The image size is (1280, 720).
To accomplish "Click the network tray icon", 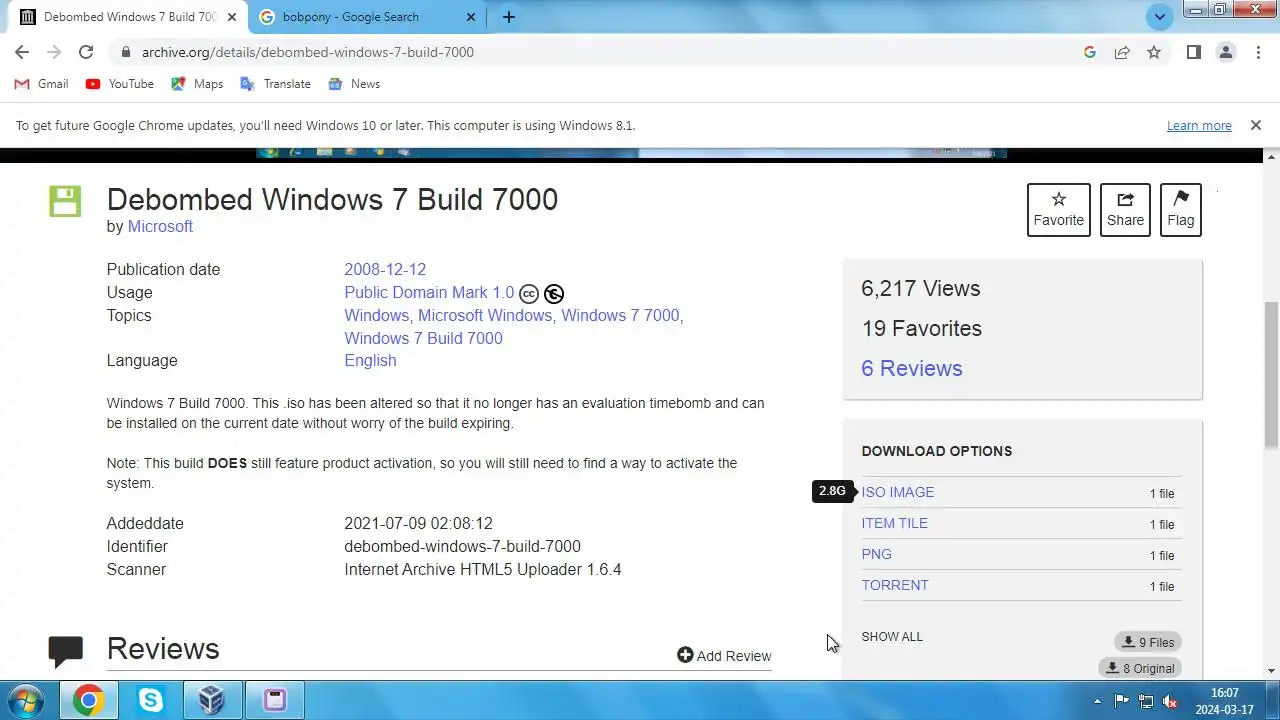I will [1146, 701].
